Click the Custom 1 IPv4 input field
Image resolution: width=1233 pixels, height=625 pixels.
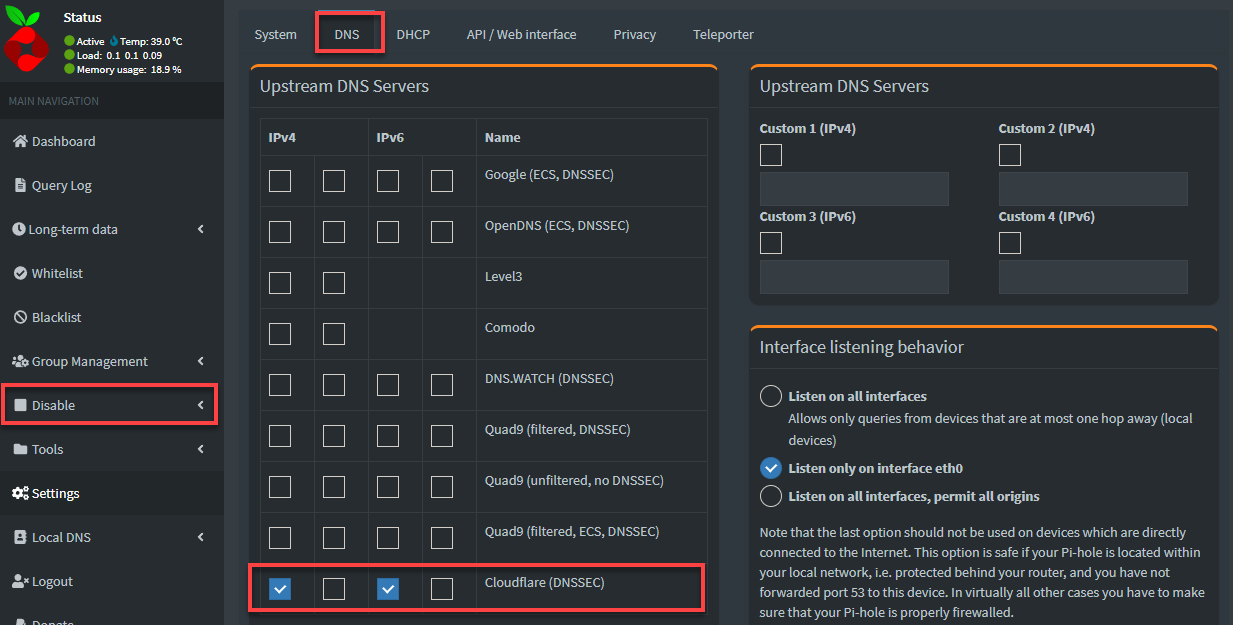[853, 188]
